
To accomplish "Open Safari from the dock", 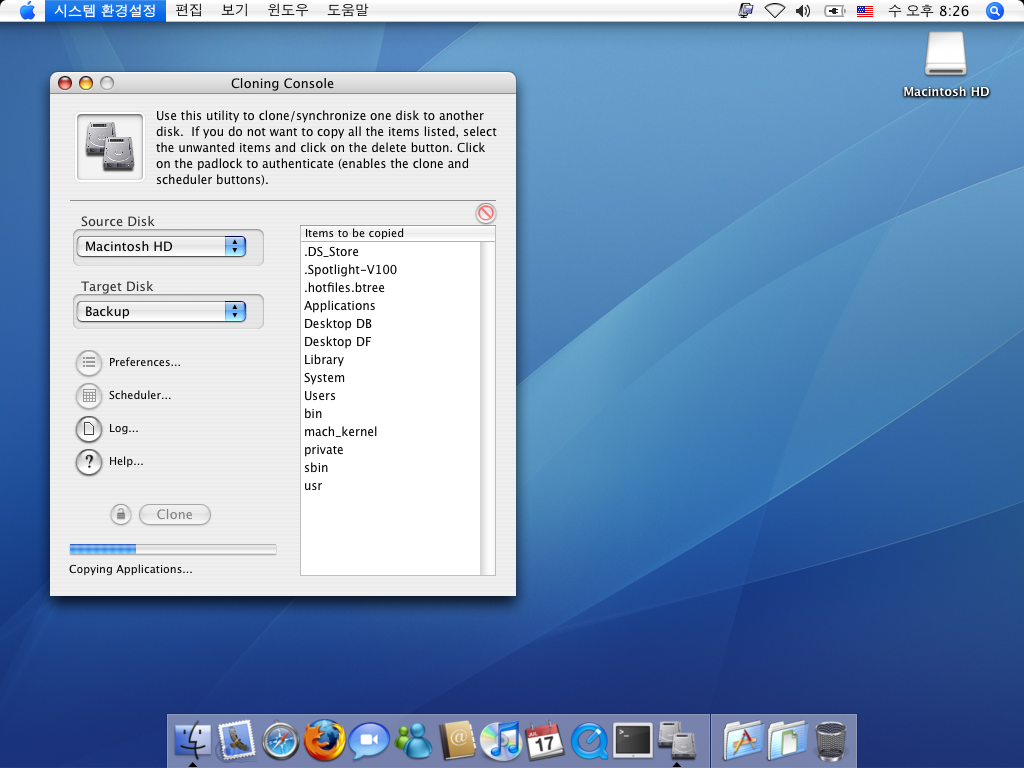I will (281, 741).
